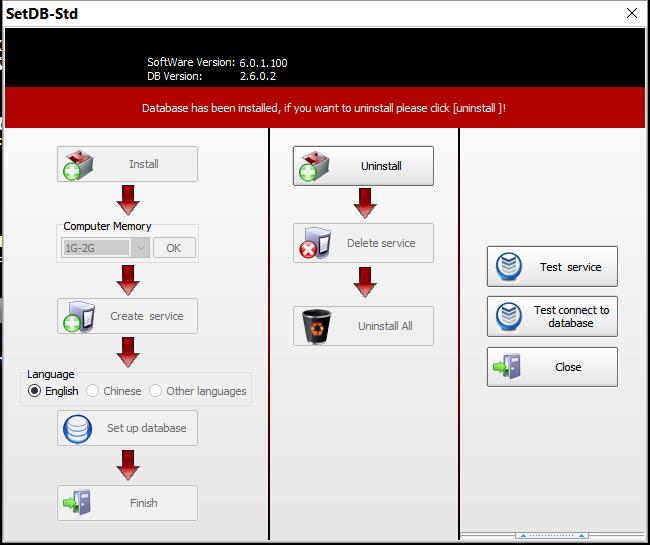Select the English language radio button
This screenshot has height=545, width=650.
[x=35, y=391]
